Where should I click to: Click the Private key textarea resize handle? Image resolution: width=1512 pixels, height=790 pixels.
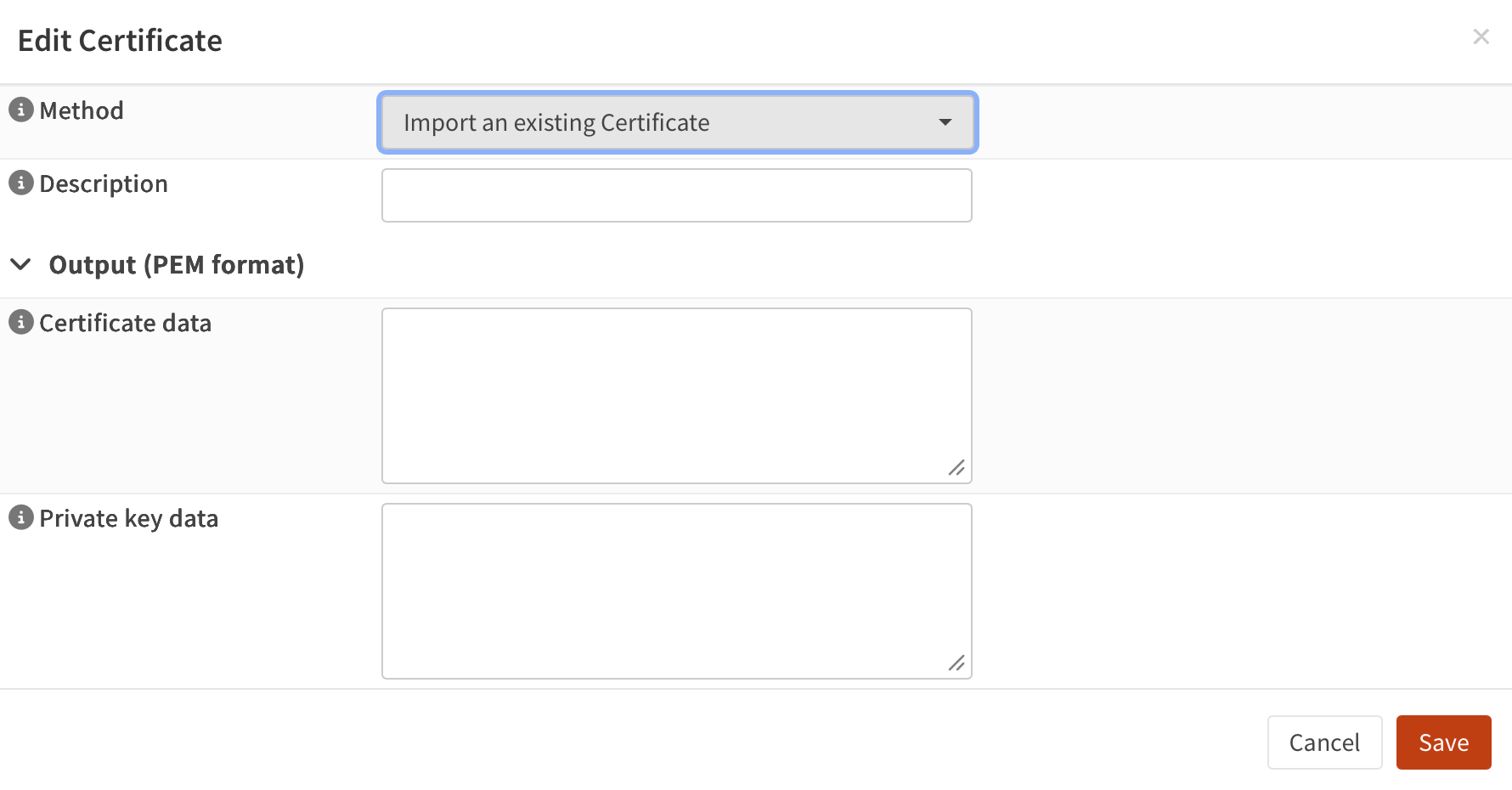956,663
